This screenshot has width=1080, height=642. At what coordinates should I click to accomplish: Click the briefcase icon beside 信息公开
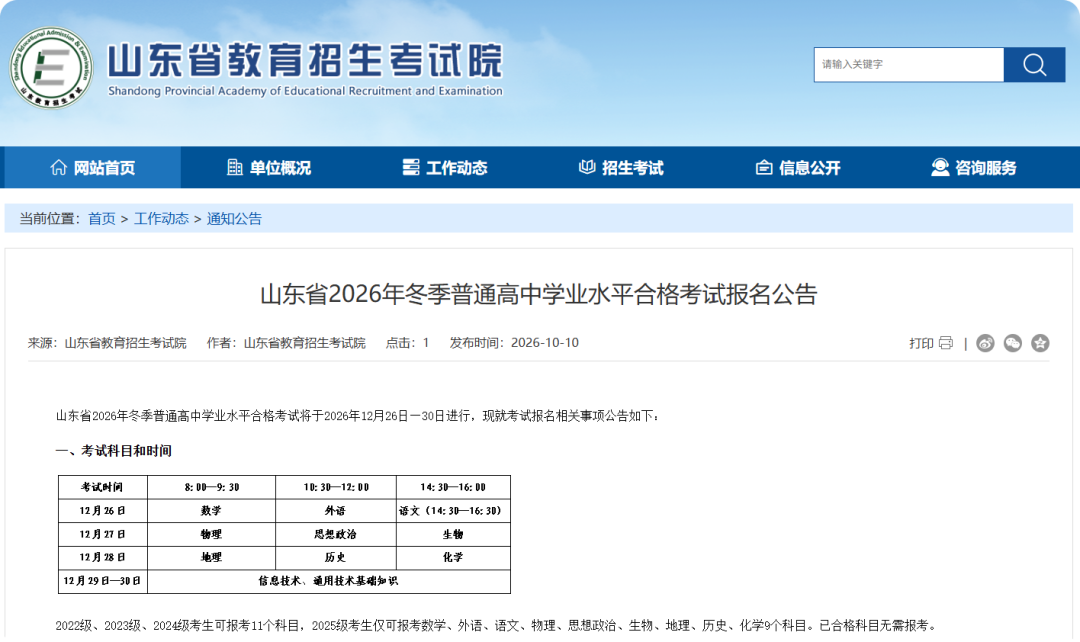click(x=764, y=167)
